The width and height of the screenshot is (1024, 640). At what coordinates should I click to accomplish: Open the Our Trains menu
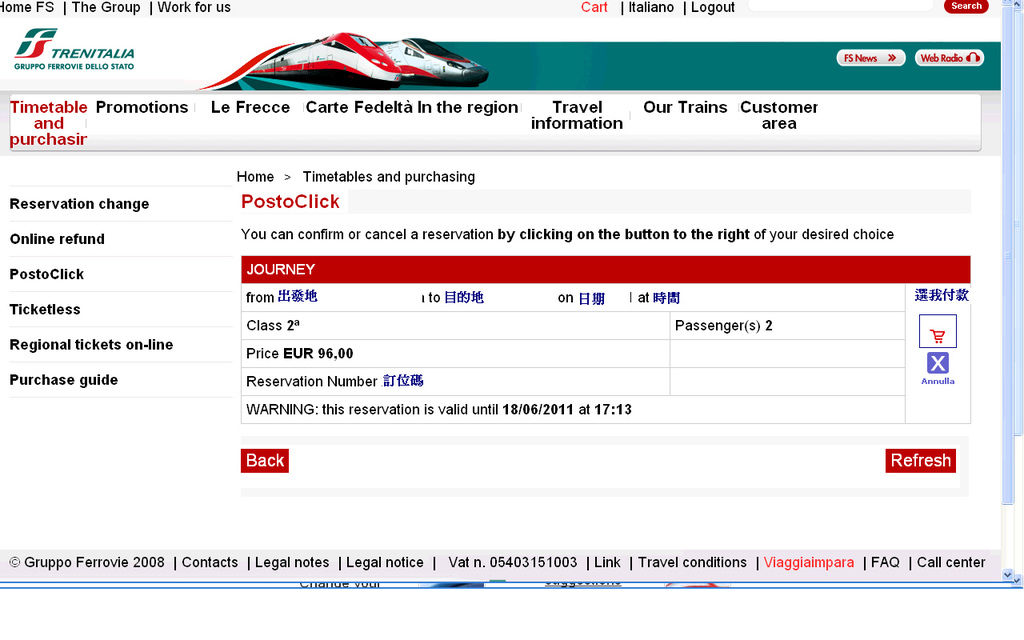pyautogui.click(x=685, y=107)
